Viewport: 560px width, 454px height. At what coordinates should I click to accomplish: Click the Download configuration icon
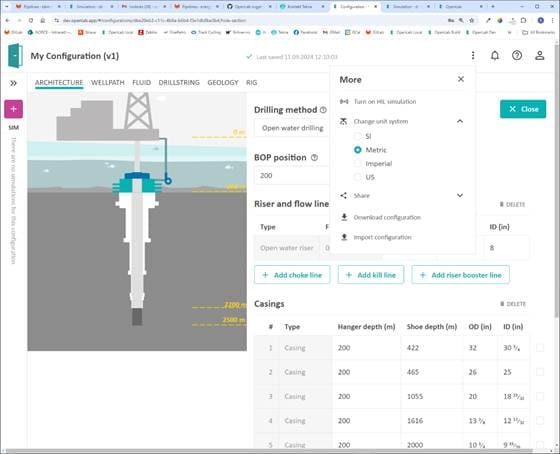click(x=344, y=217)
